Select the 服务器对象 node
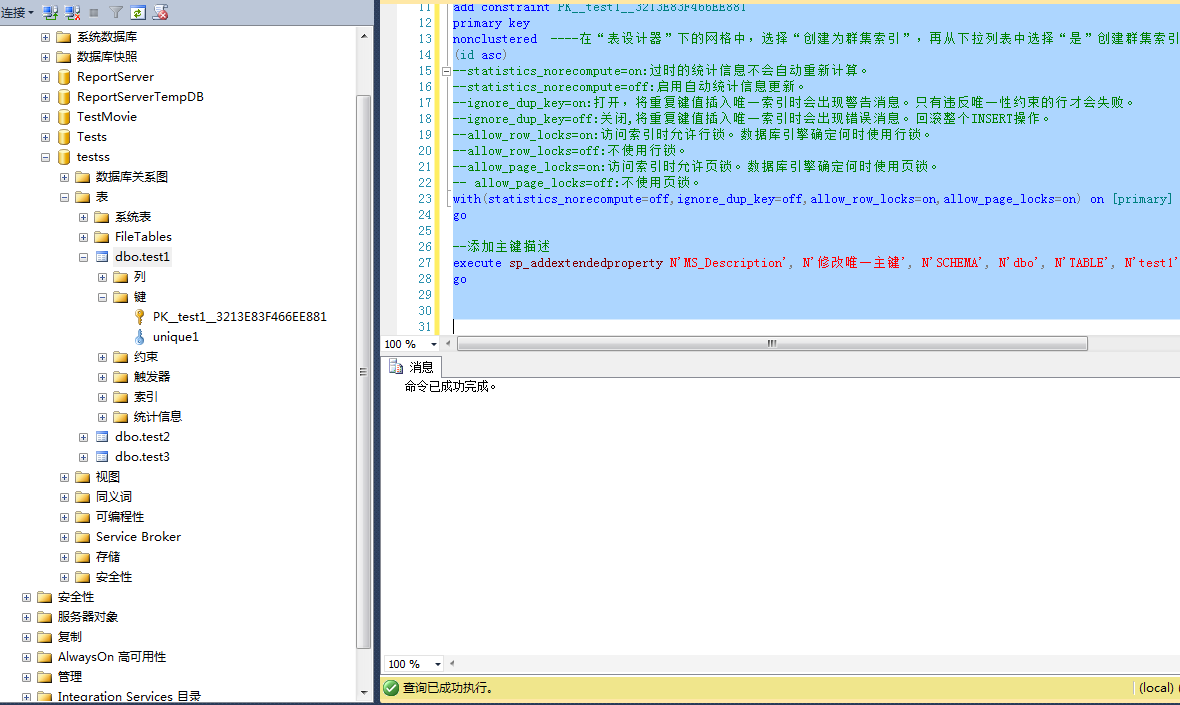 (87, 617)
